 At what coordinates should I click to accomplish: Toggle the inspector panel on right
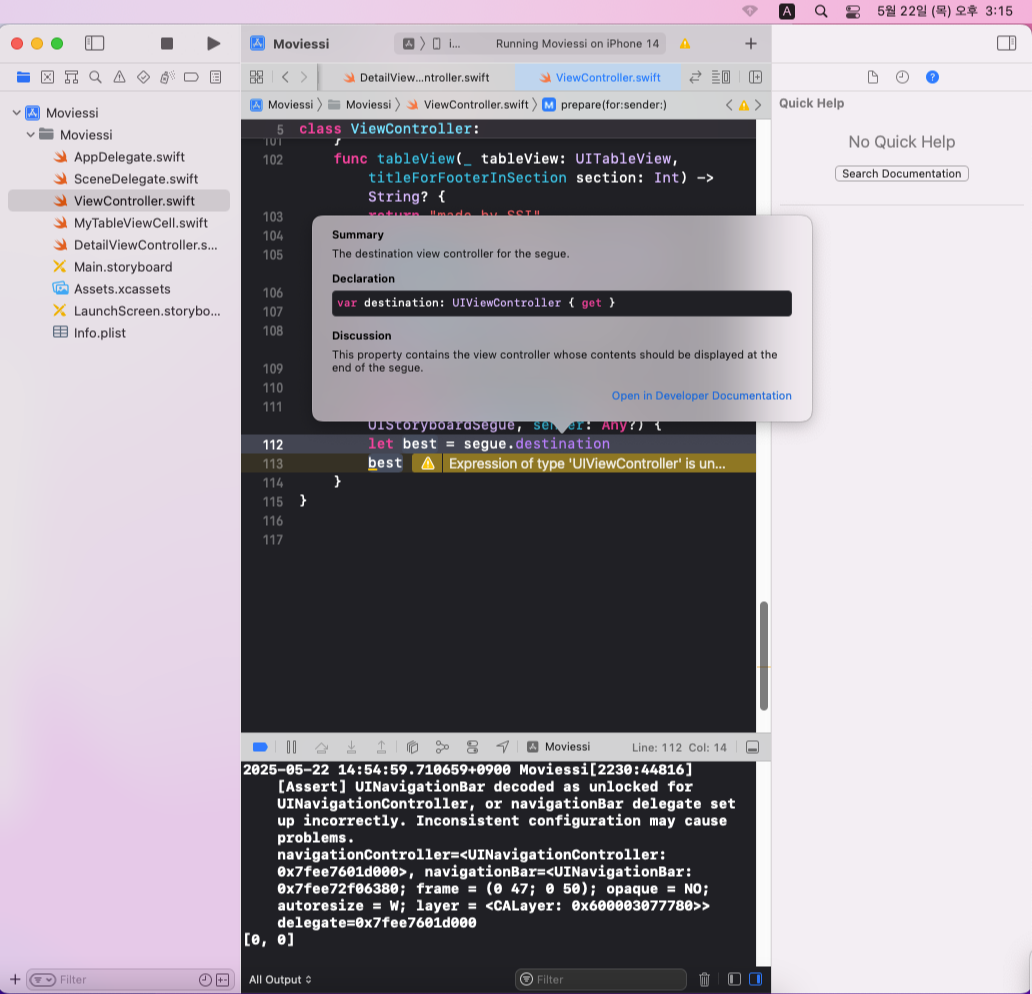(x=1006, y=43)
